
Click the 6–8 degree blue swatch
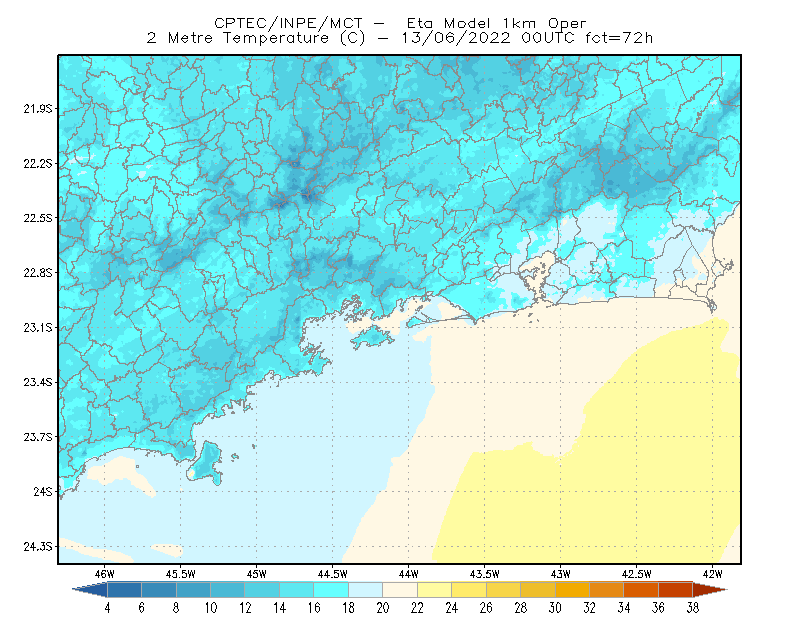click(x=159, y=590)
